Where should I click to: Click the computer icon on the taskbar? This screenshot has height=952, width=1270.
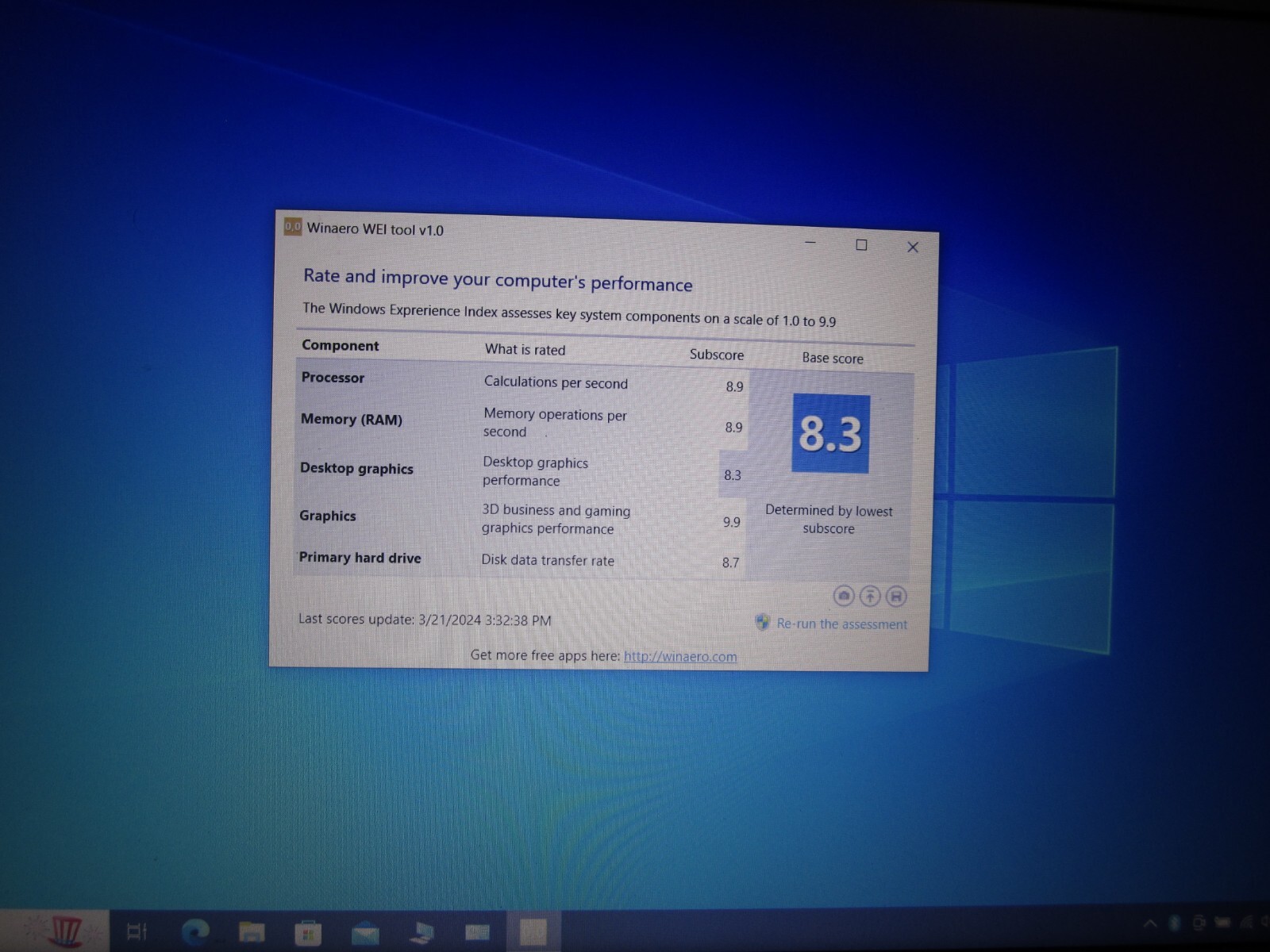point(421,932)
